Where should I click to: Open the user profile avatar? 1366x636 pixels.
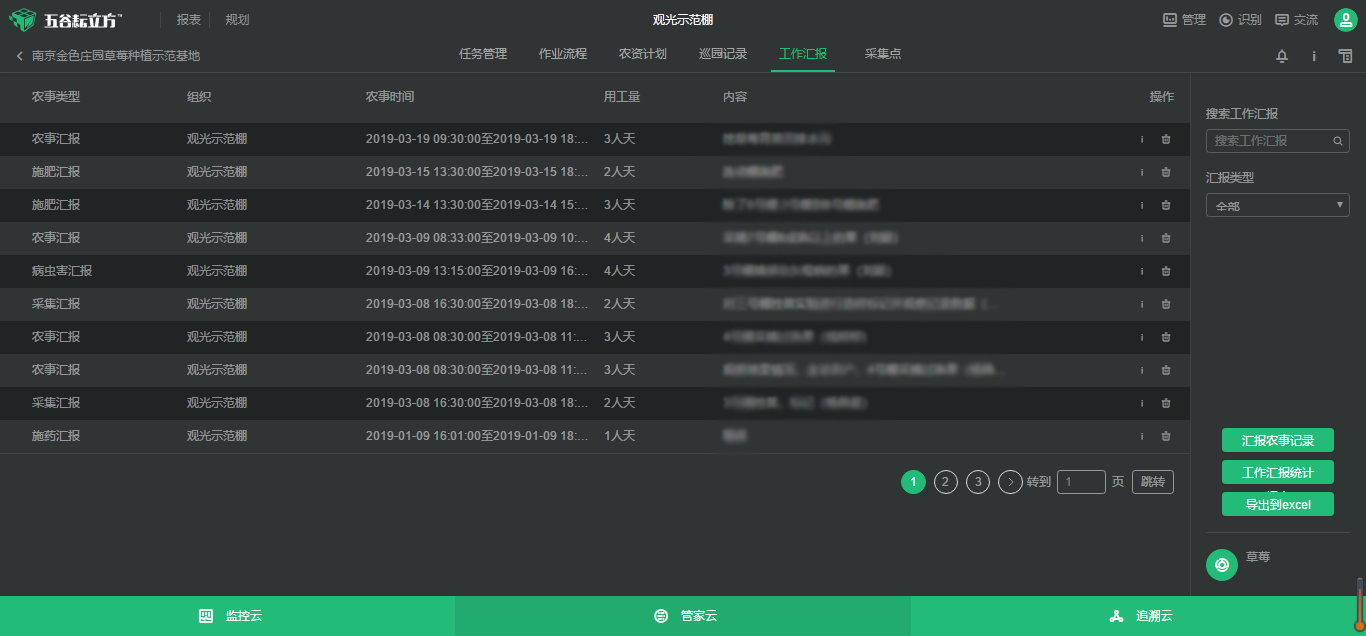(x=1345, y=20)
